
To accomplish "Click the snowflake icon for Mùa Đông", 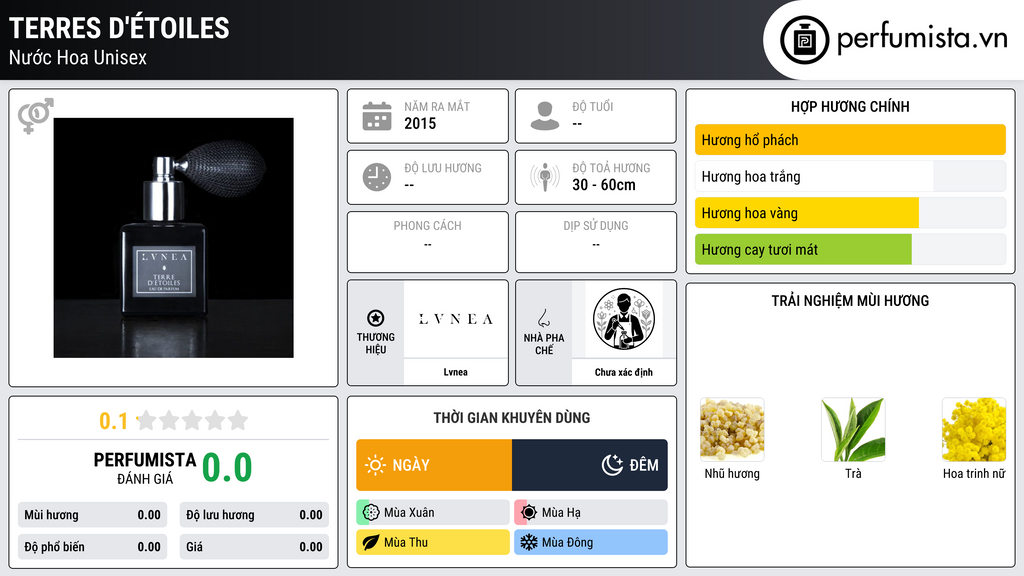I will pos(529,542).
